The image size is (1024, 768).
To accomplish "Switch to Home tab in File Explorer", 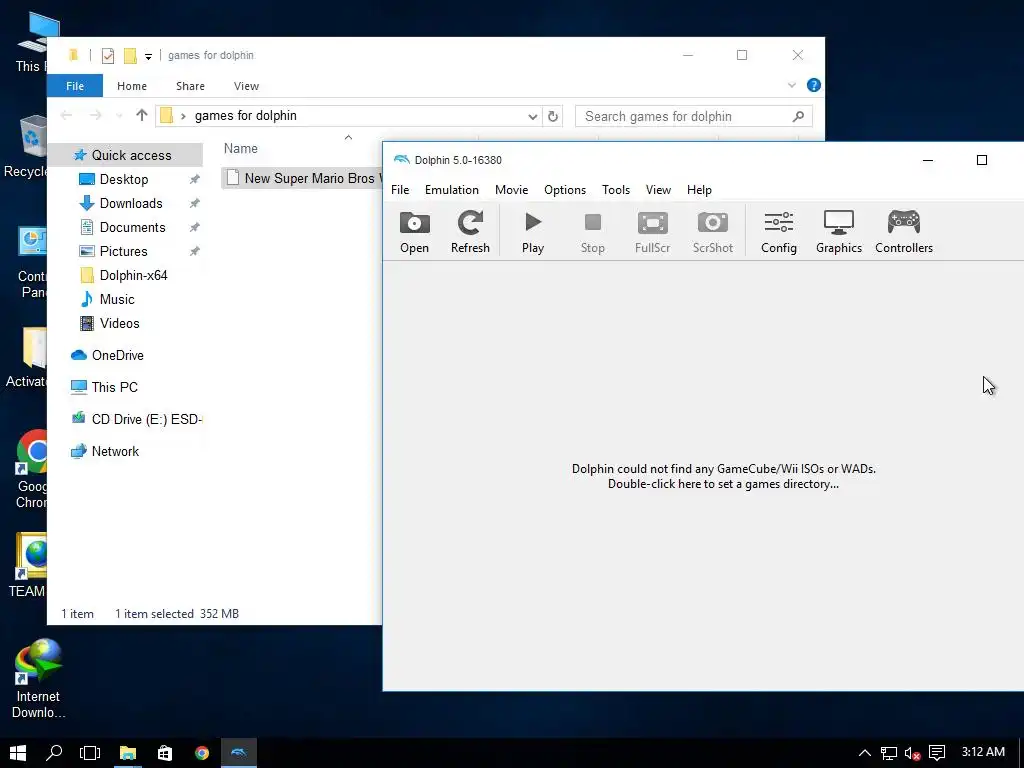I will (132, 86).
